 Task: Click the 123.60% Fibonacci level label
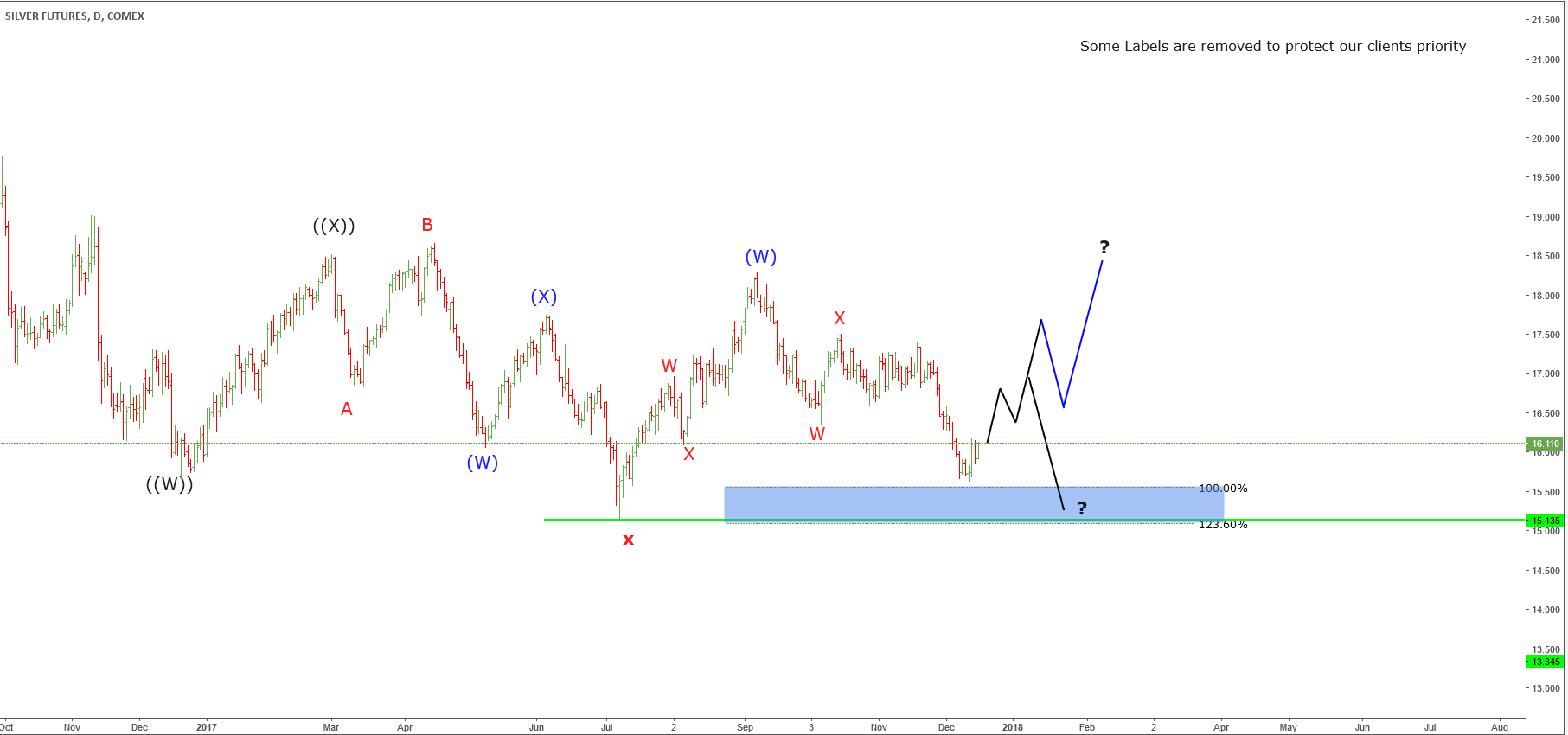[x=1223, y=525]
